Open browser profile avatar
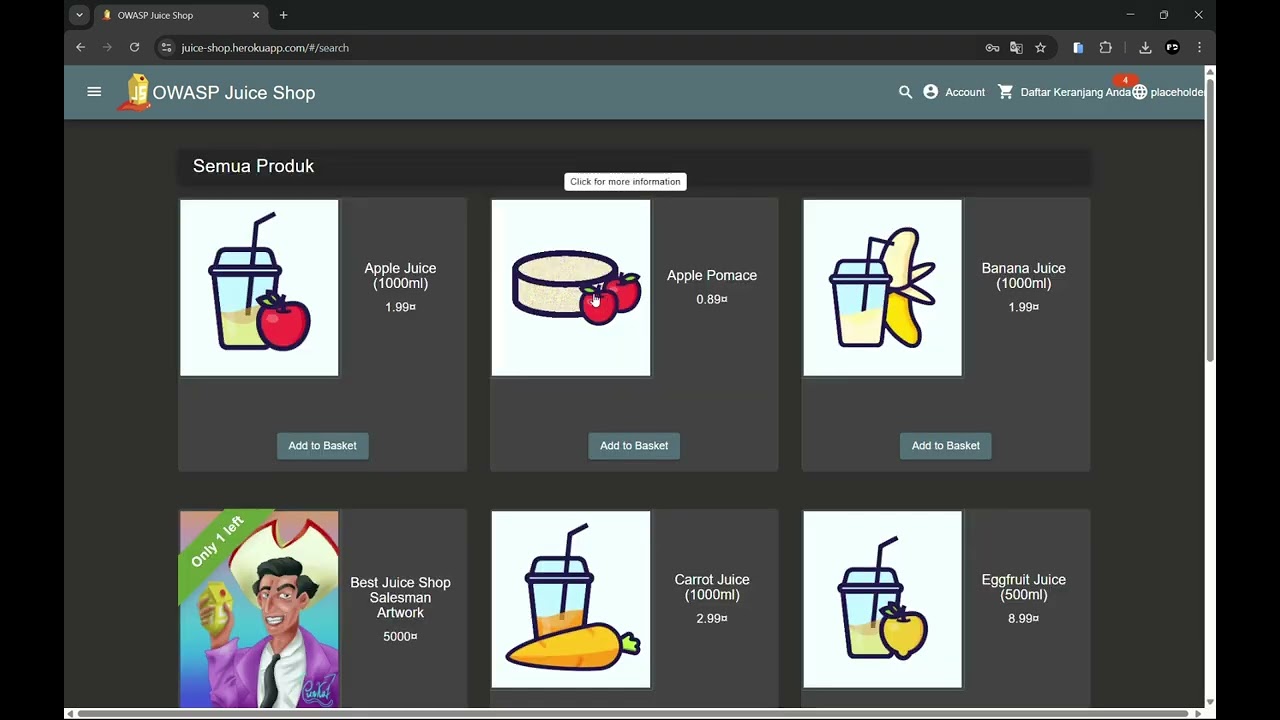This screenshot has width=1280, height=720. [1172, 47]
